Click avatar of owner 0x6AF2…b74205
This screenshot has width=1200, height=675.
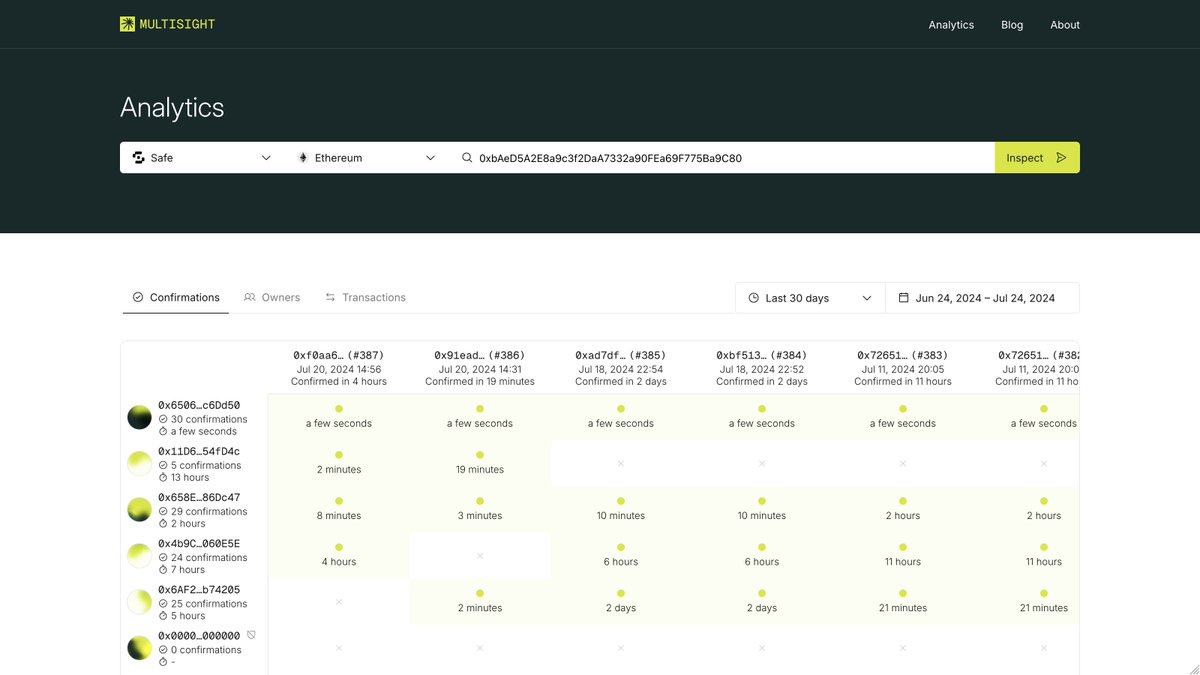(140, 602)
